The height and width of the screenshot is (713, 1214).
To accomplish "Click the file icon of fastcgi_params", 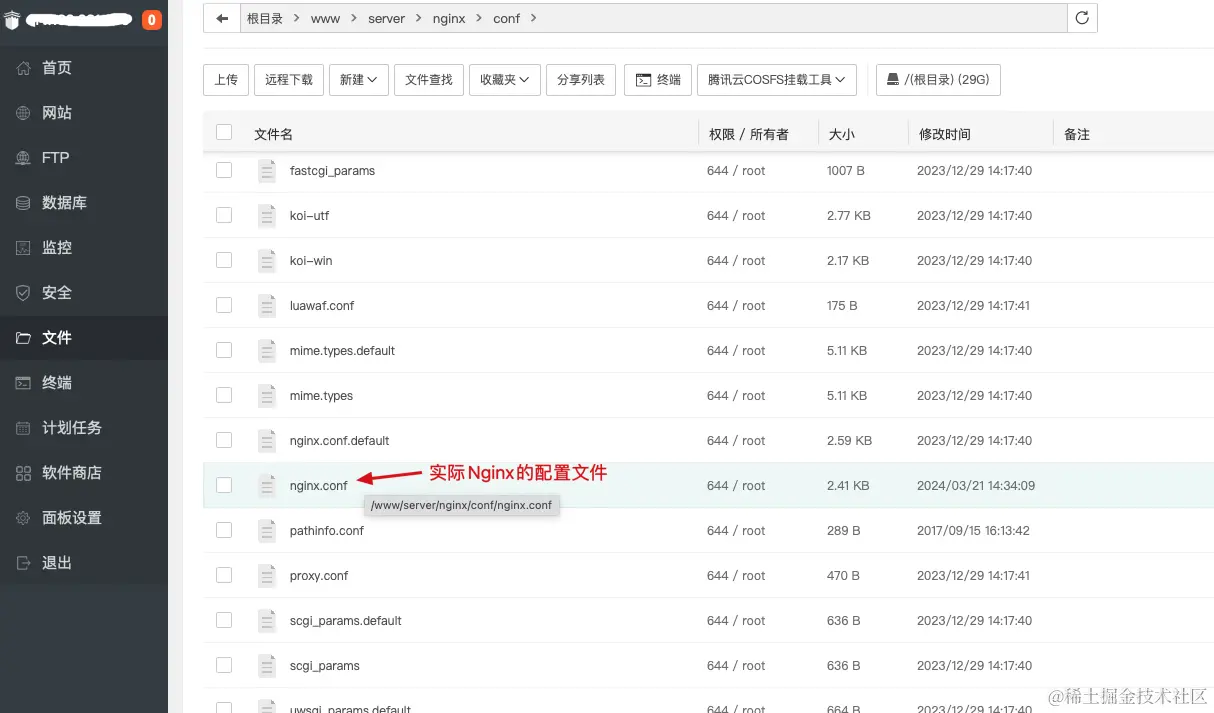I will click(x=267, y=171).
